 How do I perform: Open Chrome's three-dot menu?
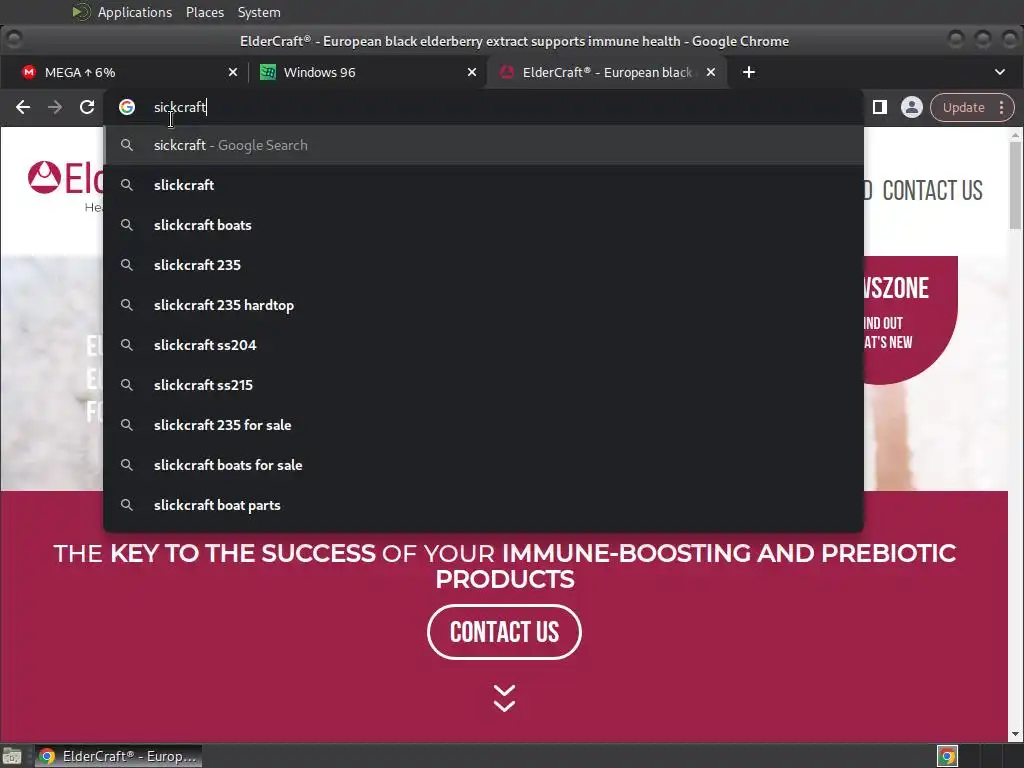pos(1001,107)
